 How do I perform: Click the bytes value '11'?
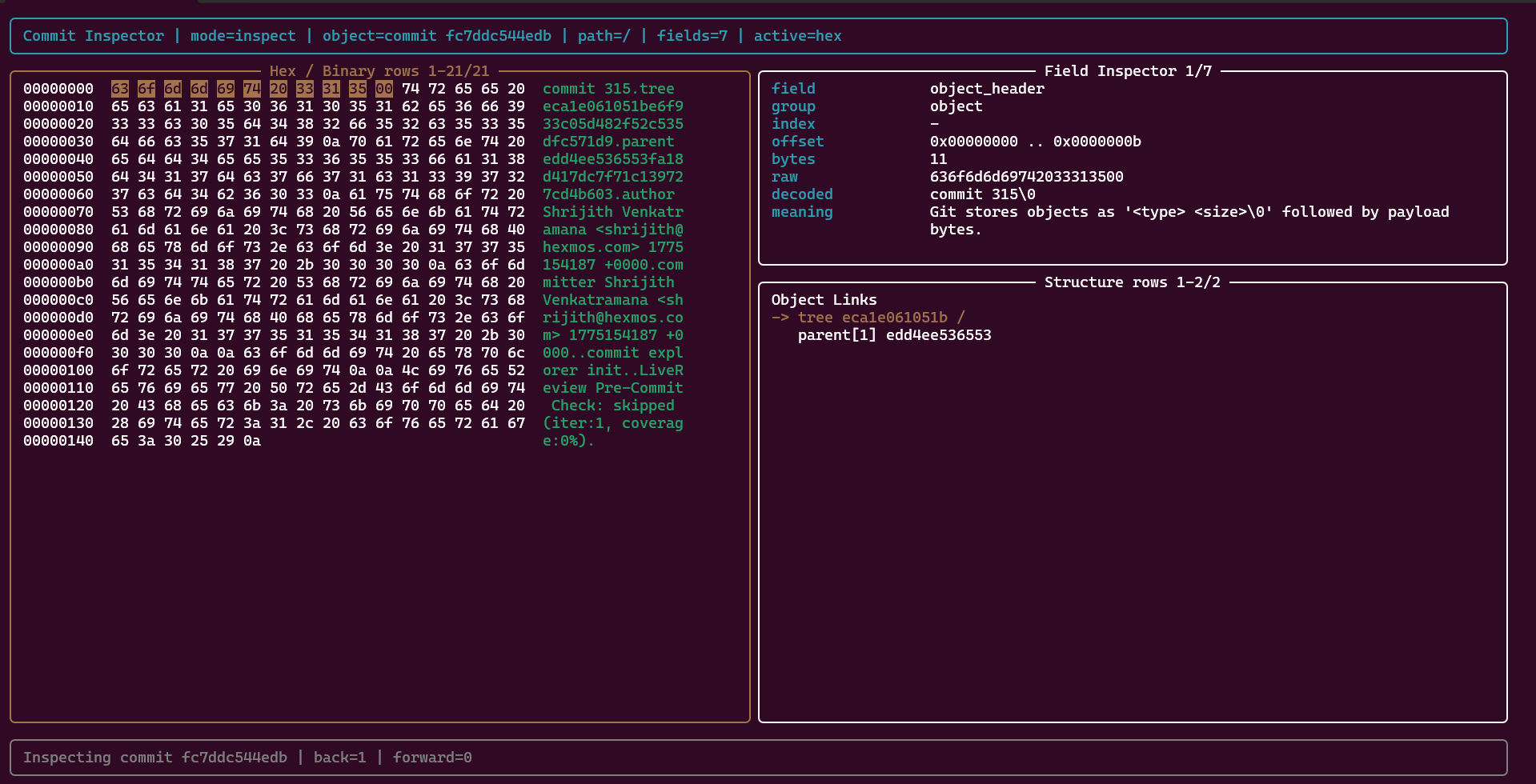pos(939,159)
